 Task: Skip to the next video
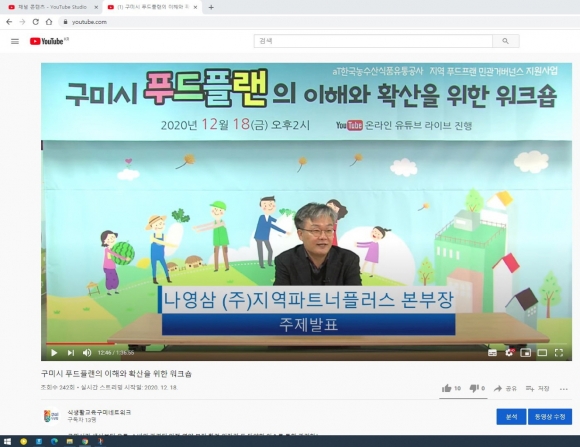(71, 353)
